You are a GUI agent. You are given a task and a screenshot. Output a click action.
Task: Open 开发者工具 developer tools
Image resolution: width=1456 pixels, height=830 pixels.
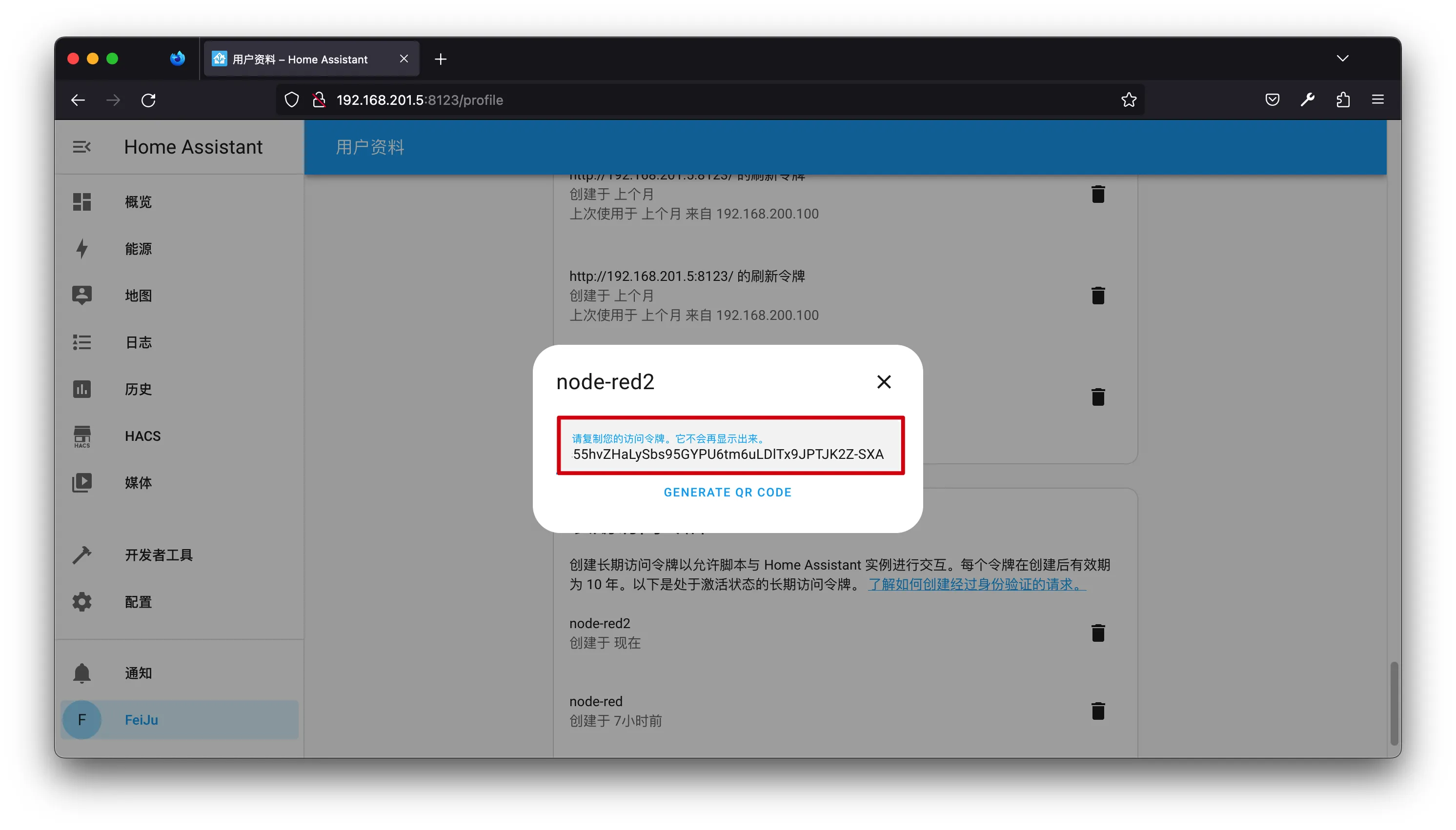[x=180, y=554]
